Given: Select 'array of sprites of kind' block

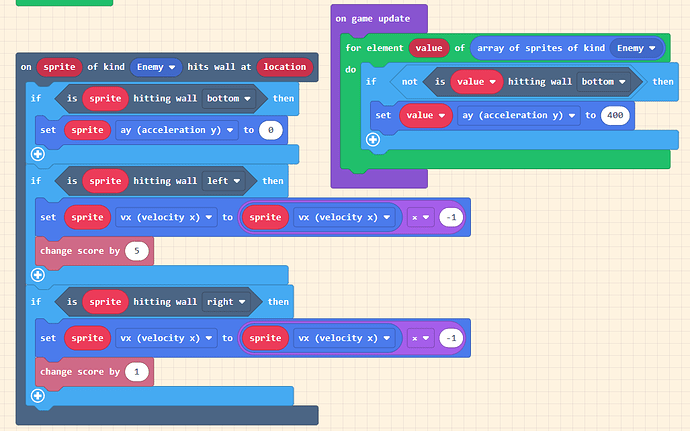Looking at the screenshot, I should coord(541,48).
